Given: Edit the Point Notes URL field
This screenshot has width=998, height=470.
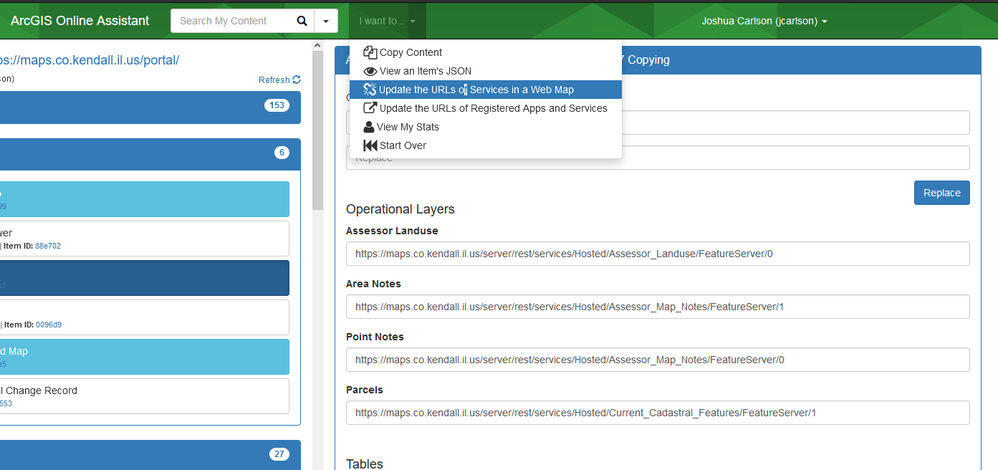Looking at the screenshot, I should pyautogui.click(x=657, y=360).
